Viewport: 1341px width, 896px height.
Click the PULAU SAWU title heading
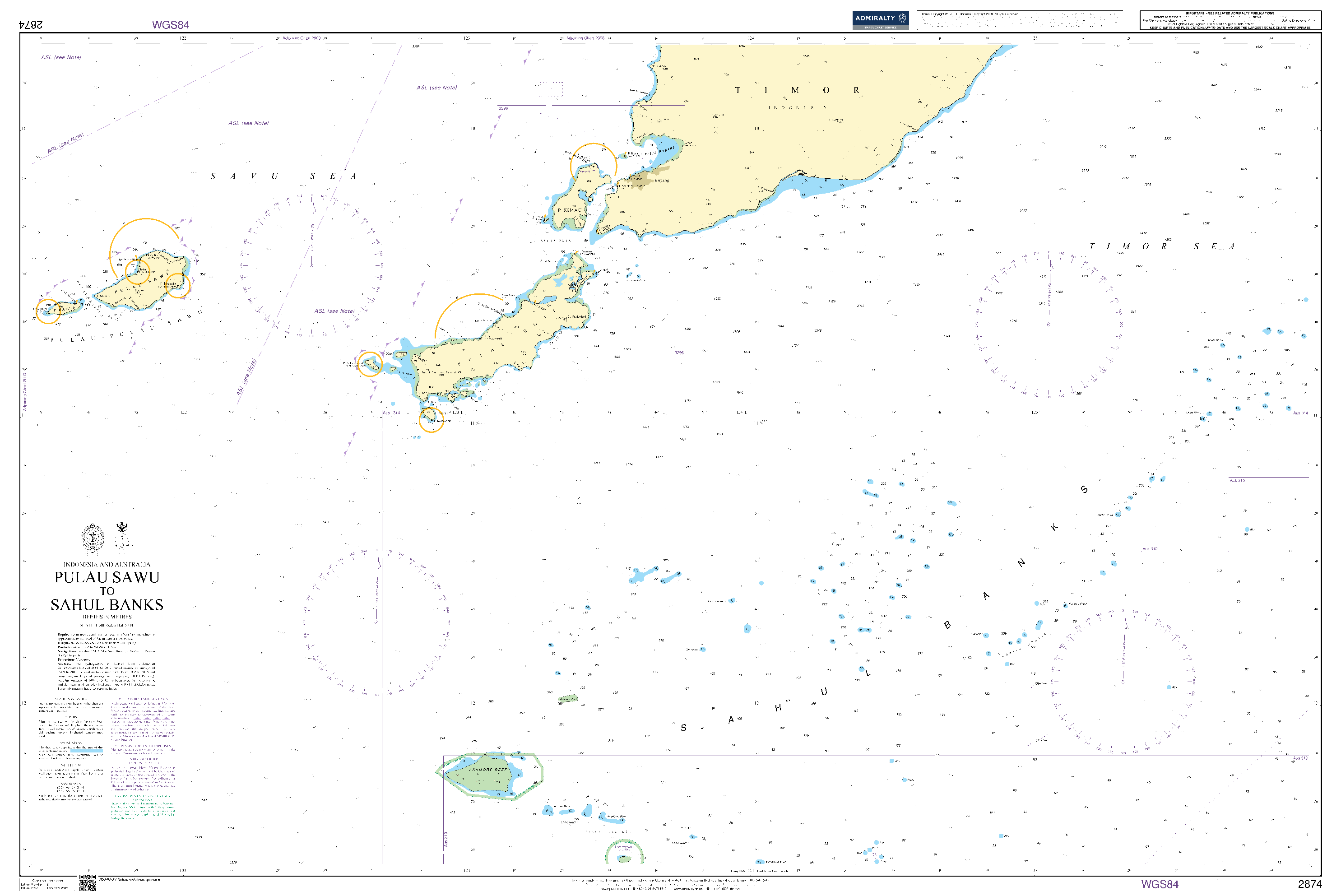(x=107, y=577)
